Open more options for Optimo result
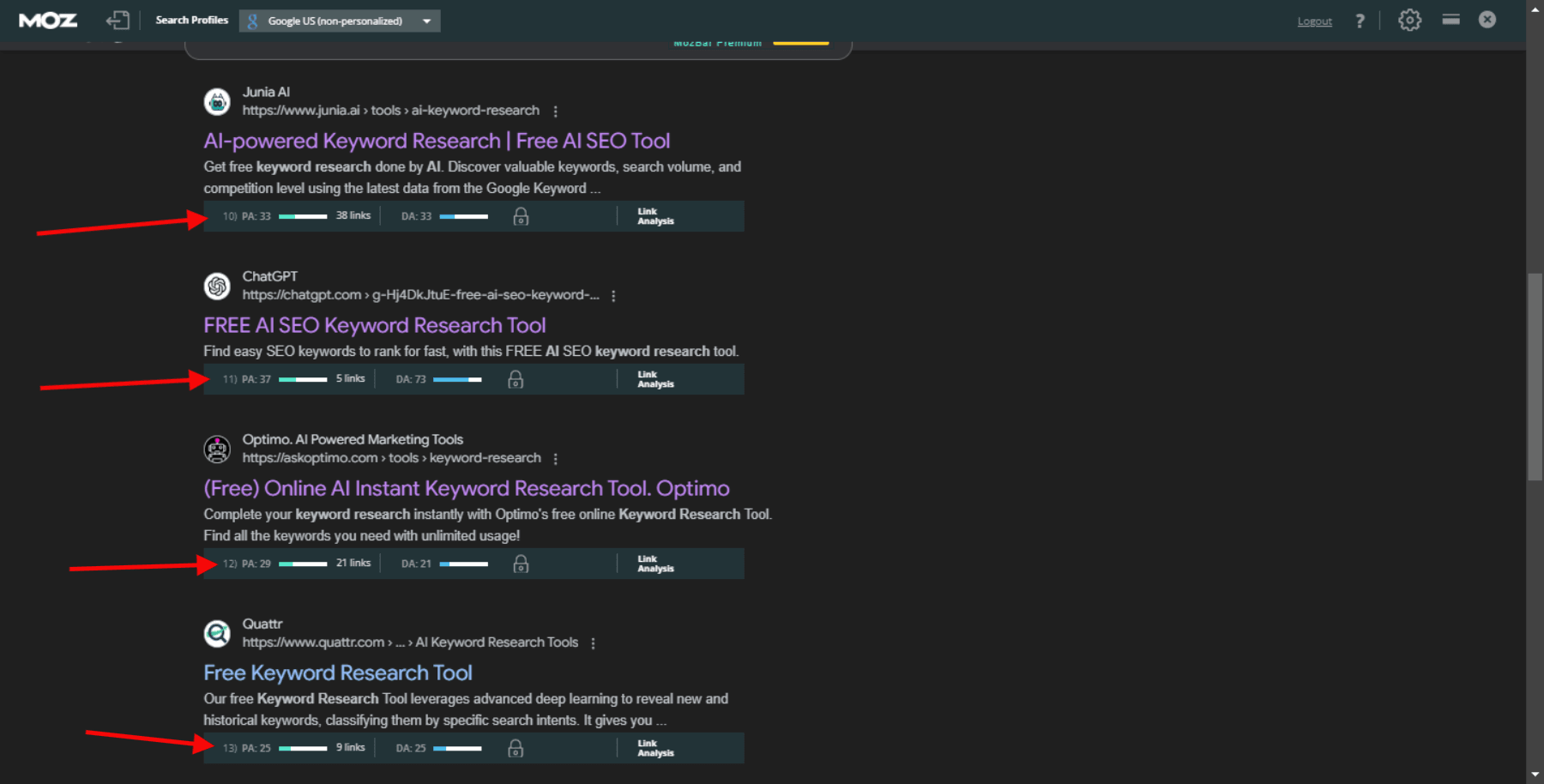 click(x=556, y=459)
